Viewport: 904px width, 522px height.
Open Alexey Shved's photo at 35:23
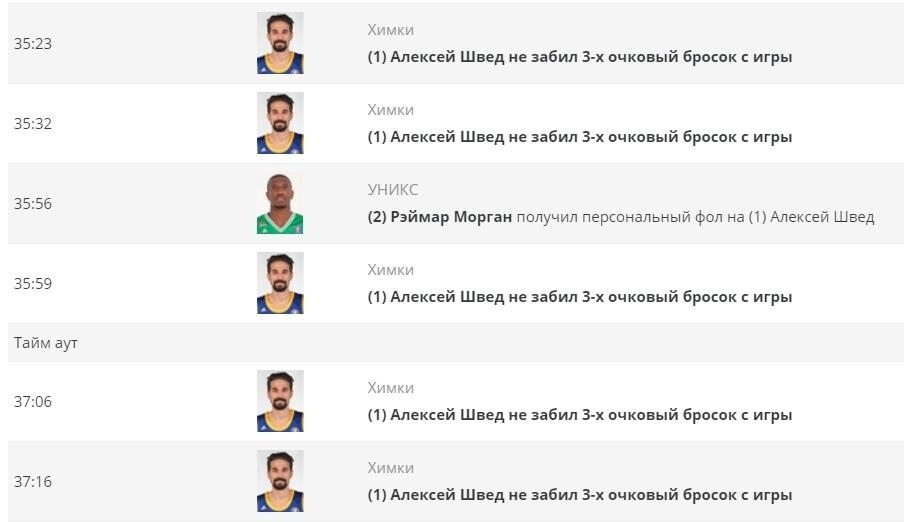[280, 43]
